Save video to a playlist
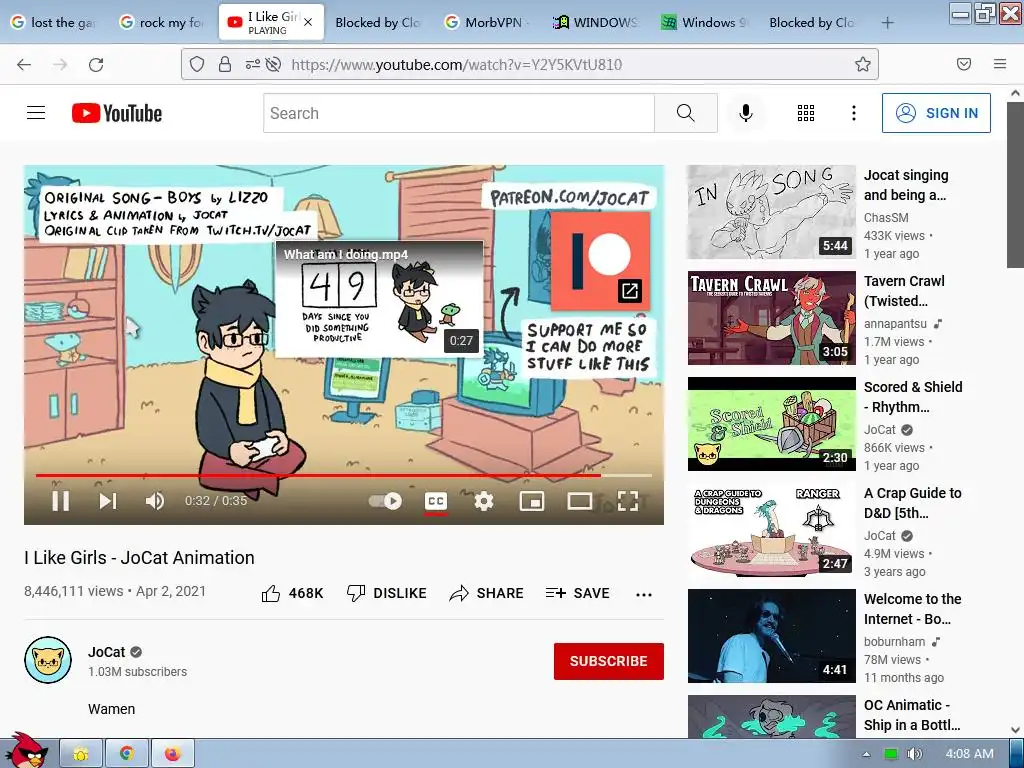The image size is (1024, 768). tap(577, 593)
